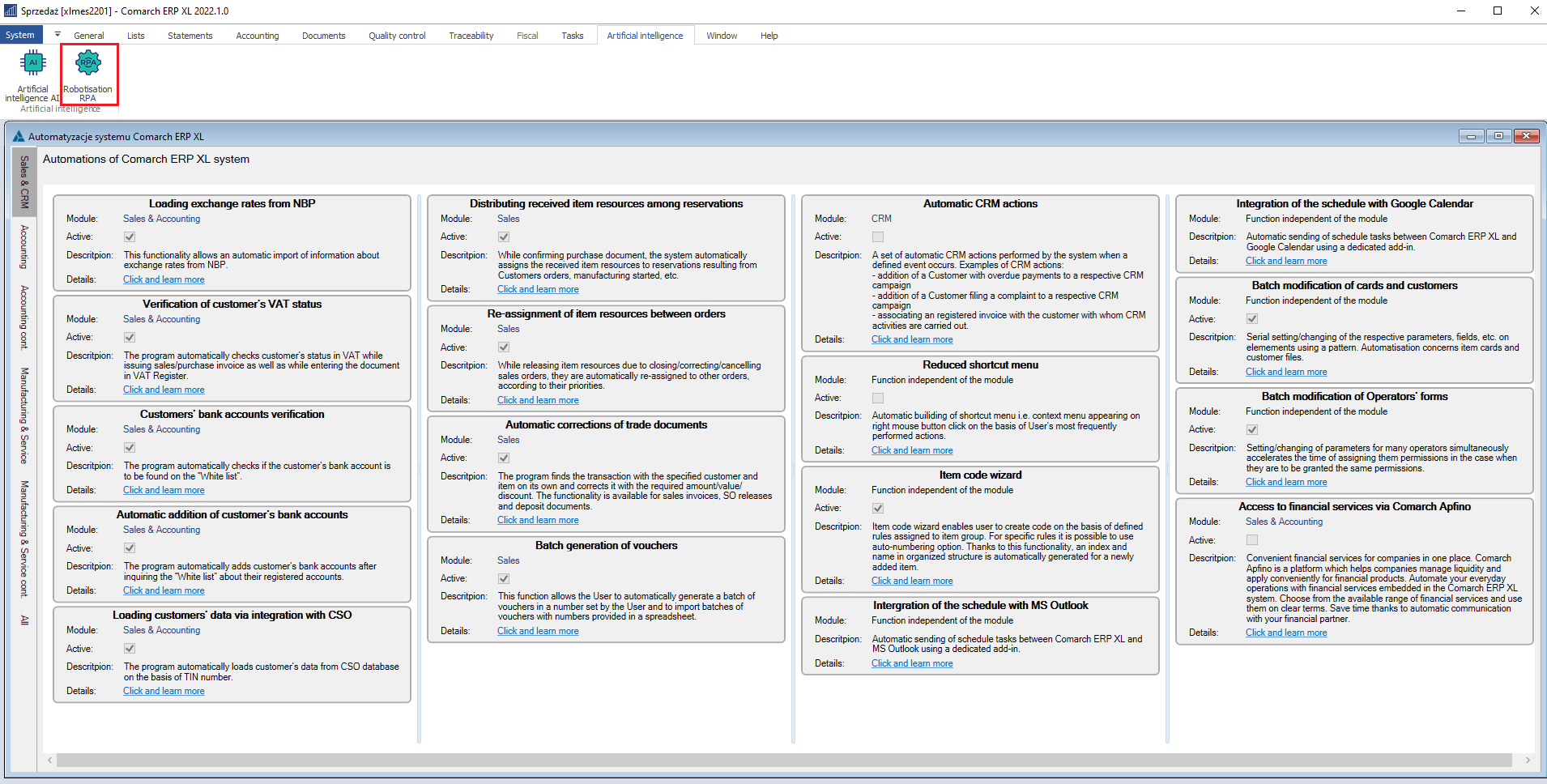
Task: Open learn more link for Batch modification of cards
Action: coord(1286,372)
